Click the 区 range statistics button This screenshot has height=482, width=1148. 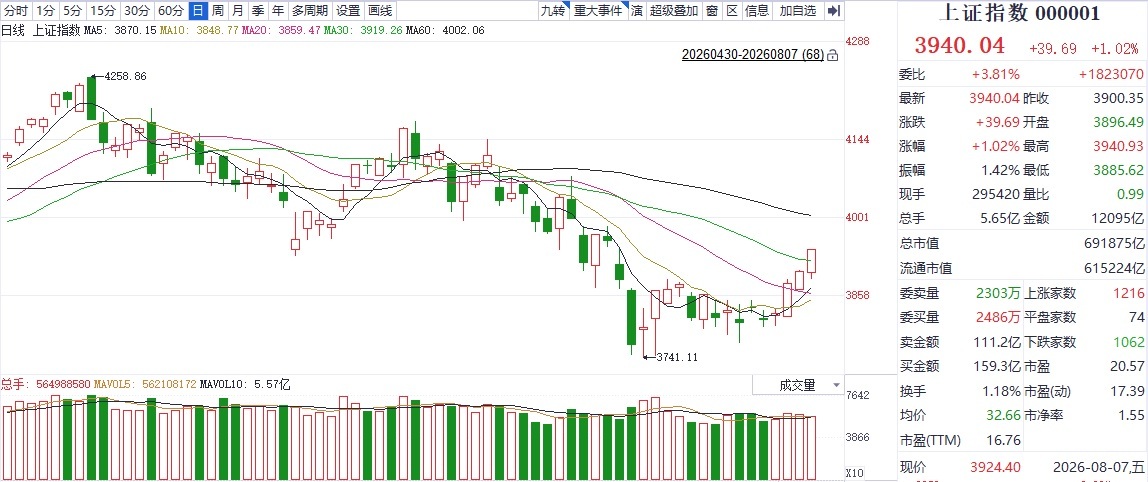pos(731,10)
